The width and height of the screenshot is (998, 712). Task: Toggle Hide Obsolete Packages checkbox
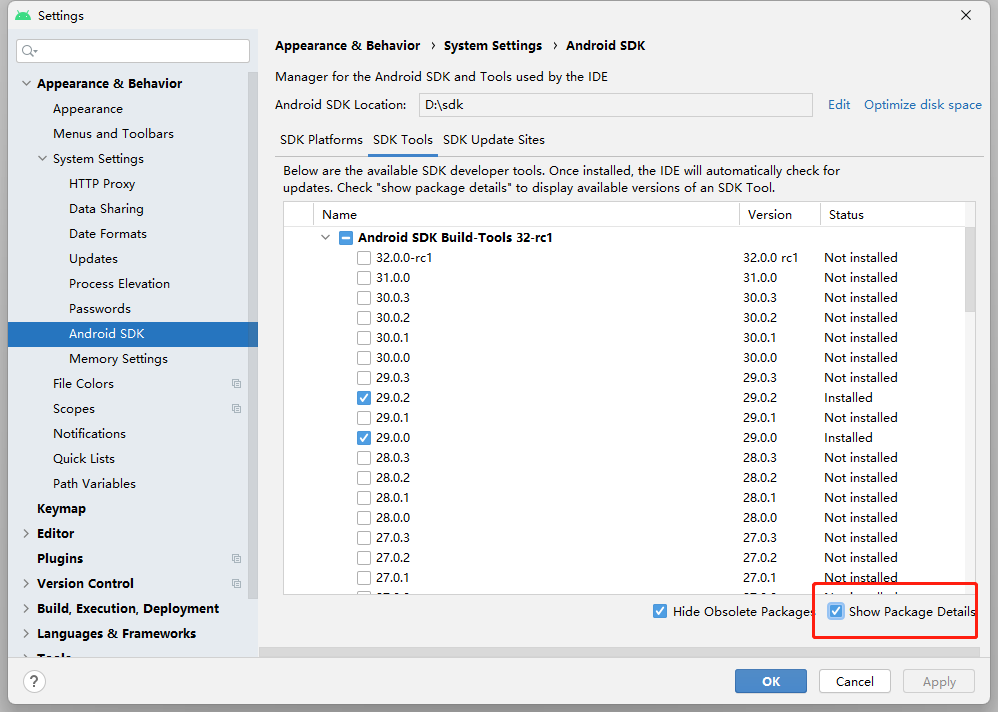660,611
